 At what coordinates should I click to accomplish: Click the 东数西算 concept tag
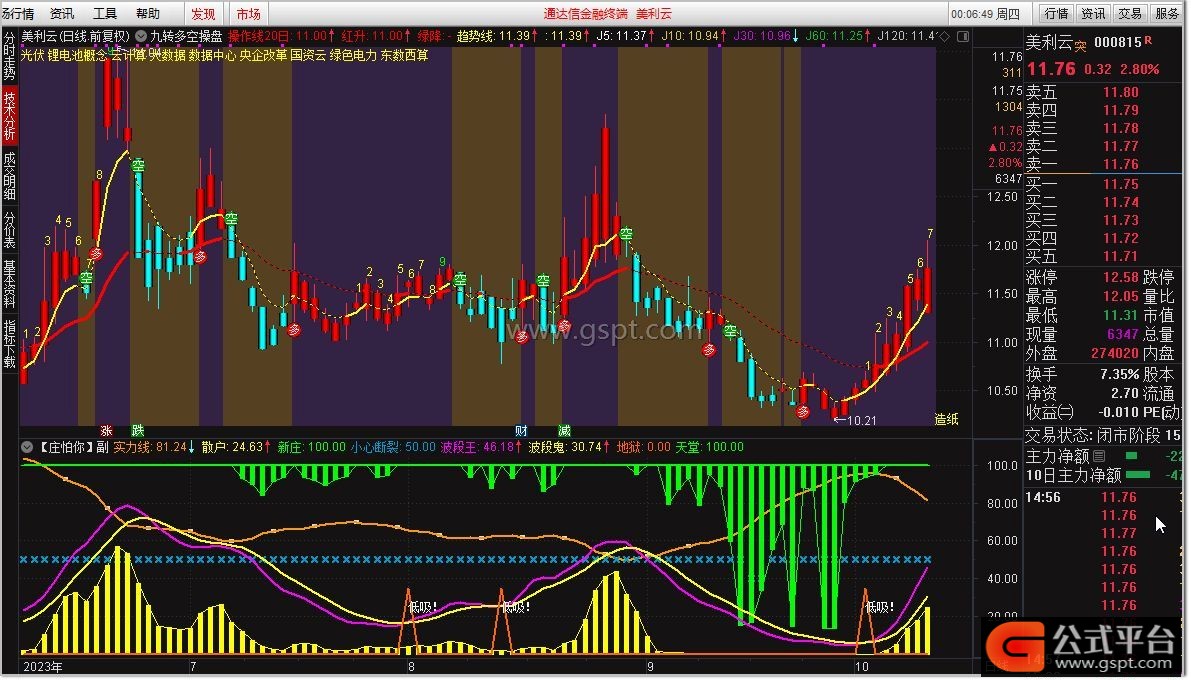405,55
